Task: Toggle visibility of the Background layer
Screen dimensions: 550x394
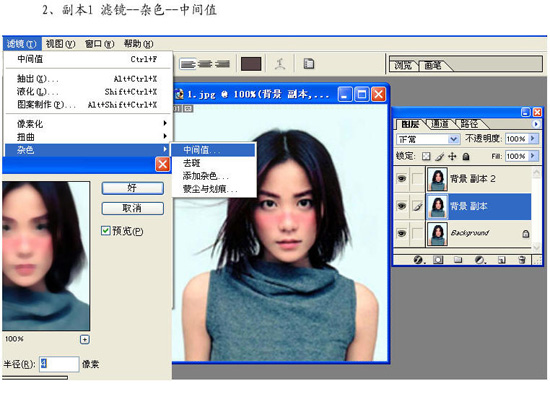Action: click(x=402, y=233)
